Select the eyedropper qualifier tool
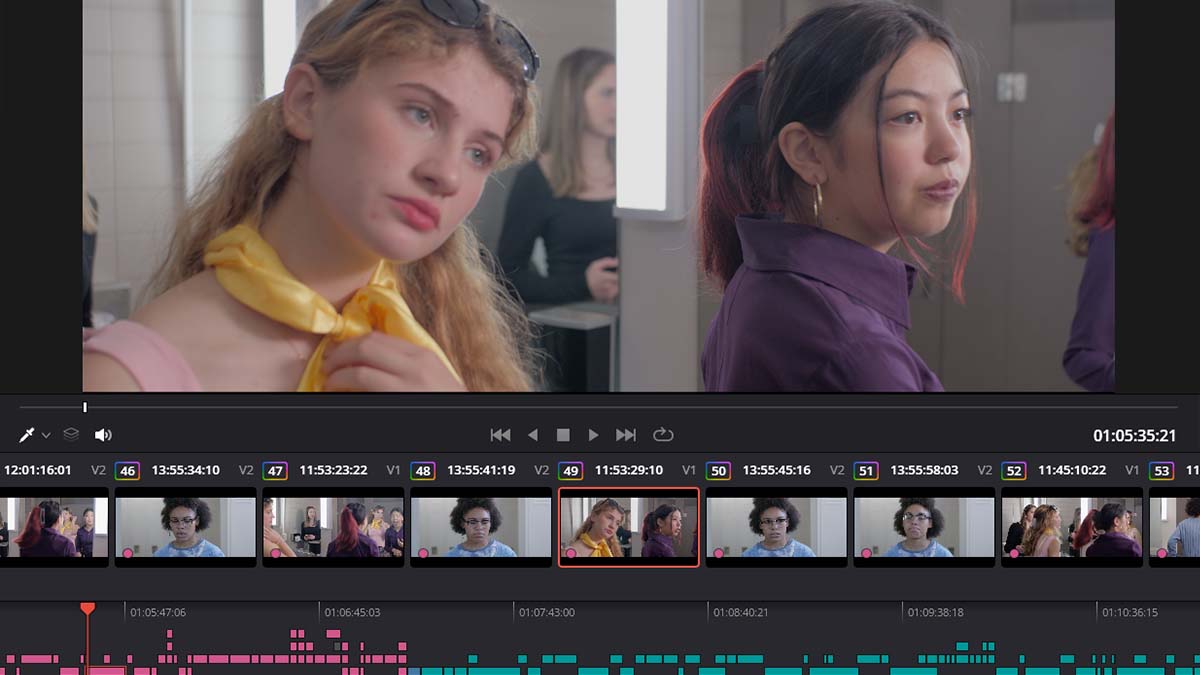The height and width of the screenshot is (675, 1200). [x=26, y=435]
